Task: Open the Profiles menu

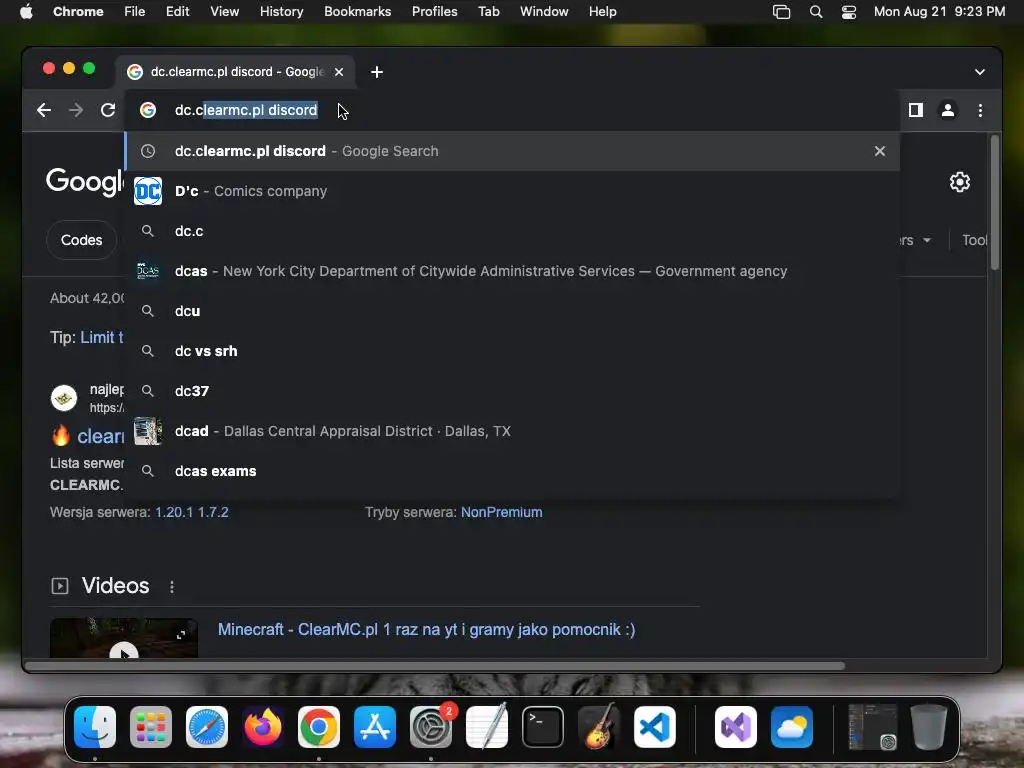Action: tap(434, 12)
